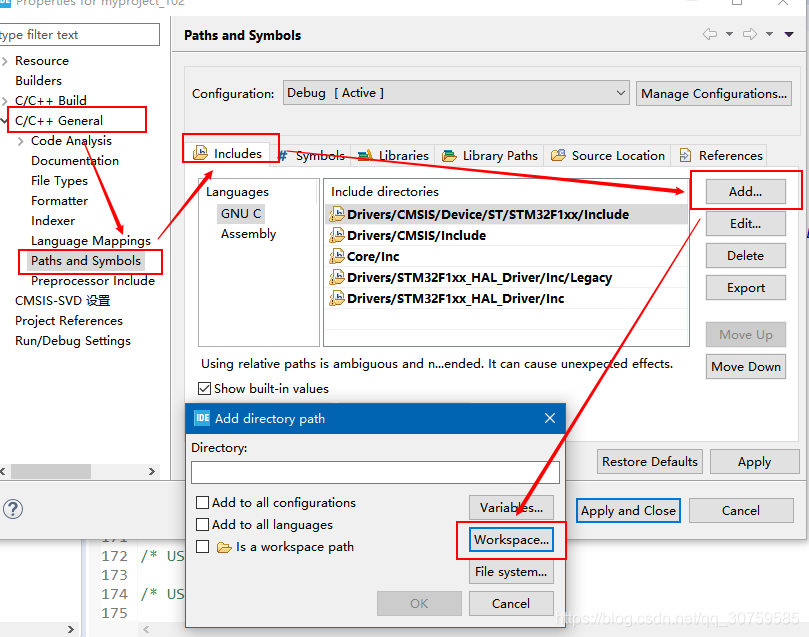Click the Export button
The image size is (809, 637).
point(746,287)
